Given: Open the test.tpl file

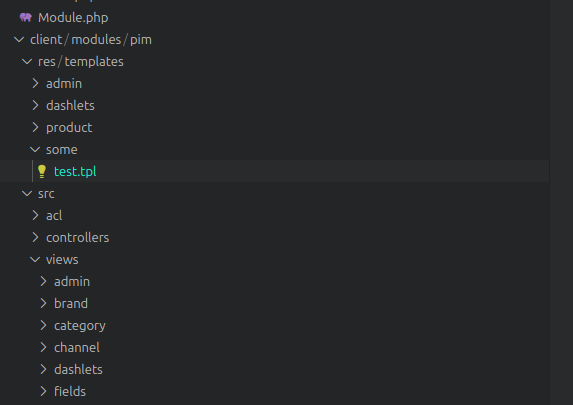Looking at the screenshot, I should (75, 171).
